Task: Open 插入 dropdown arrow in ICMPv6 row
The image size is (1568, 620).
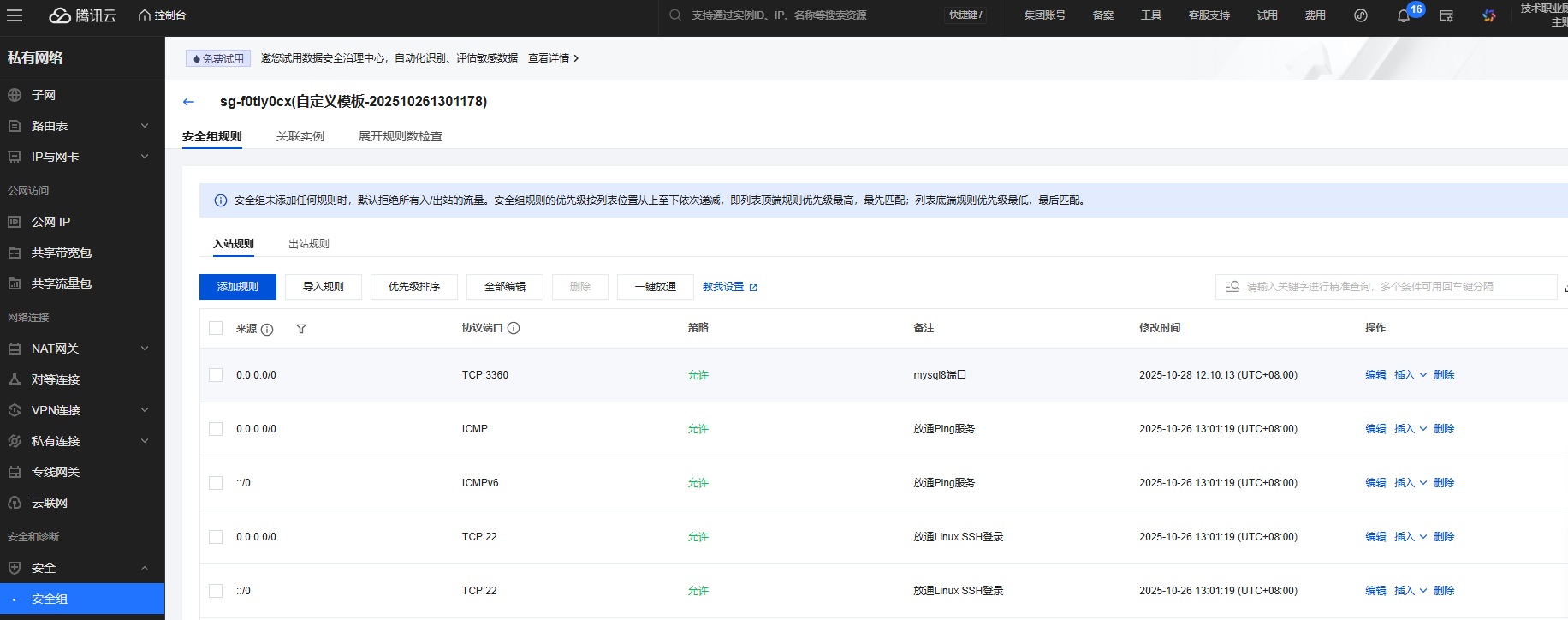Action: point(1423,483)
